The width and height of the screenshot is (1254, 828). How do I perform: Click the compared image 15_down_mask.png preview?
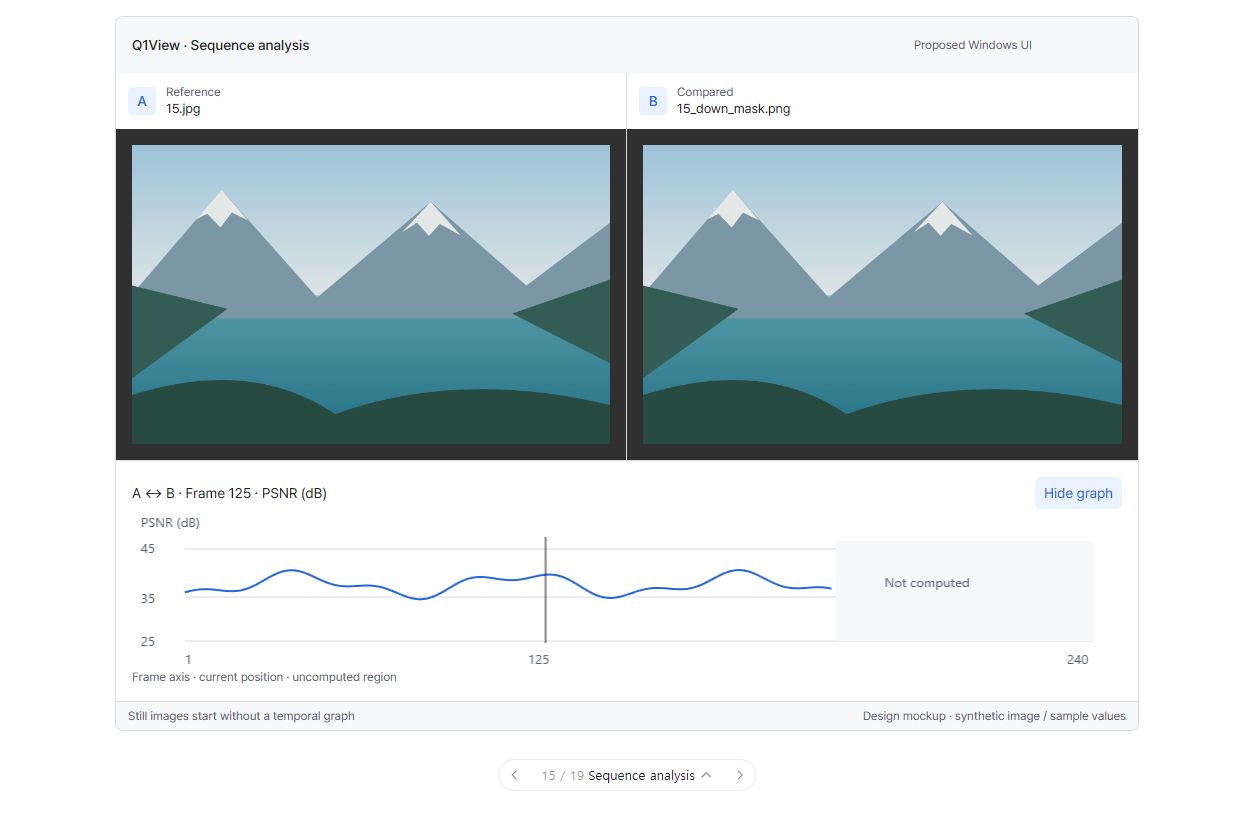882,294
